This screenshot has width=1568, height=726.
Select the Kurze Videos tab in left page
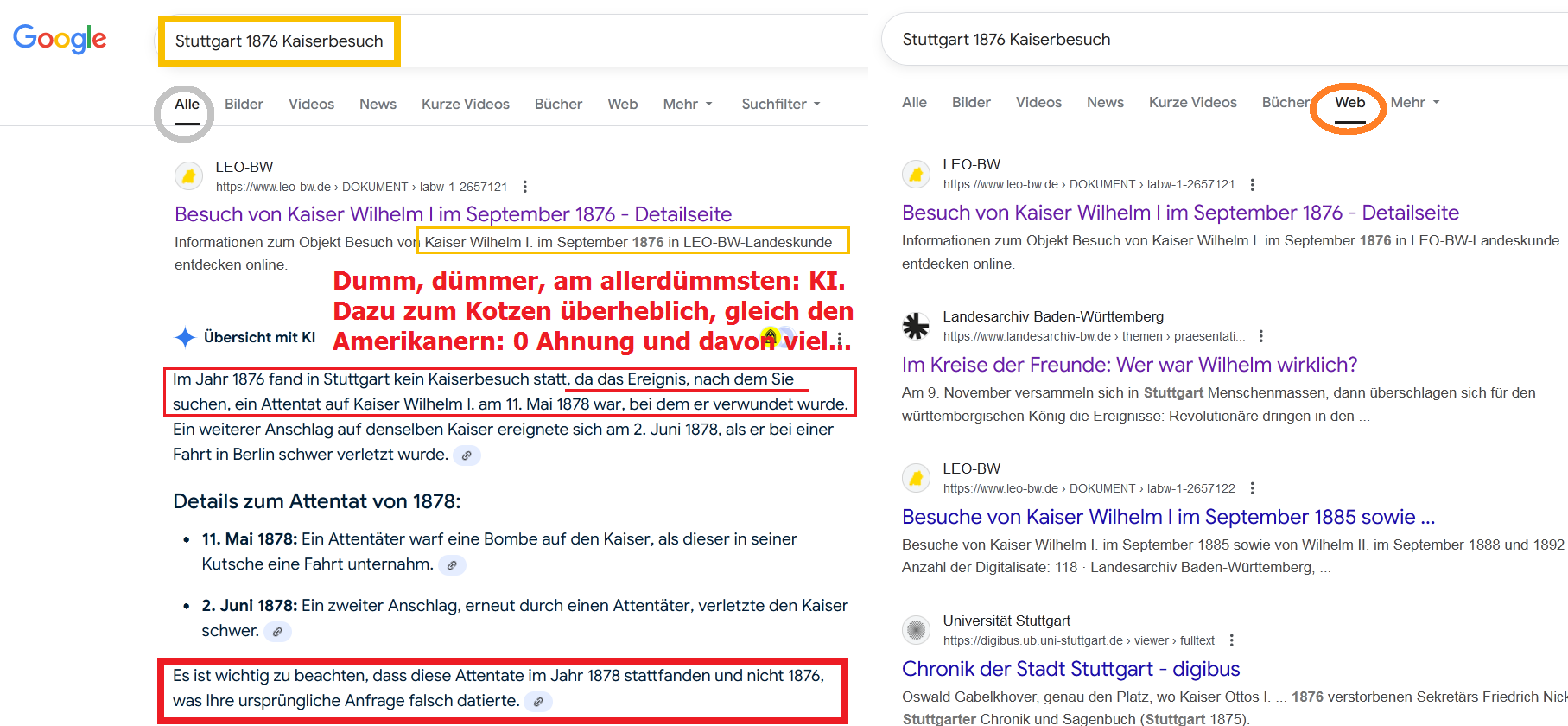coord(465,104)
